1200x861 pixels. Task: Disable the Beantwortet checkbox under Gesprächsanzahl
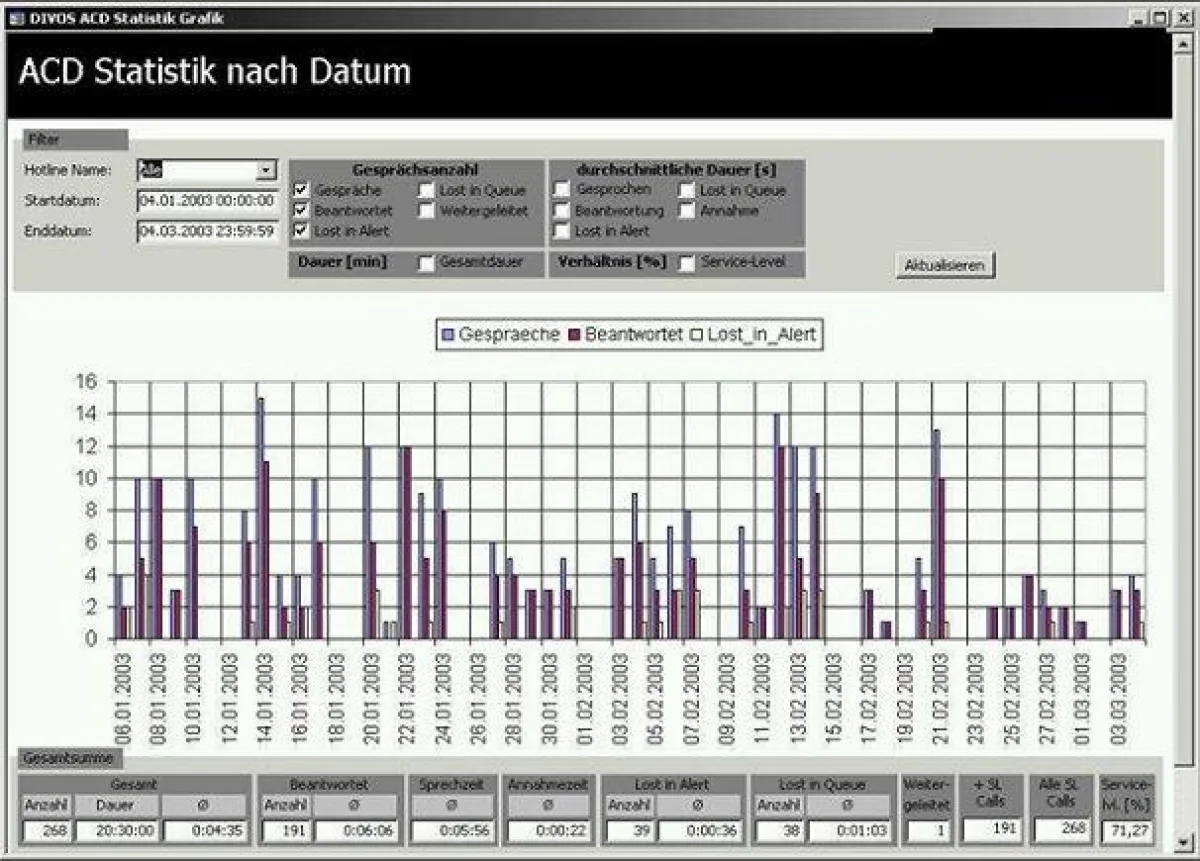[x=301, y=210]
